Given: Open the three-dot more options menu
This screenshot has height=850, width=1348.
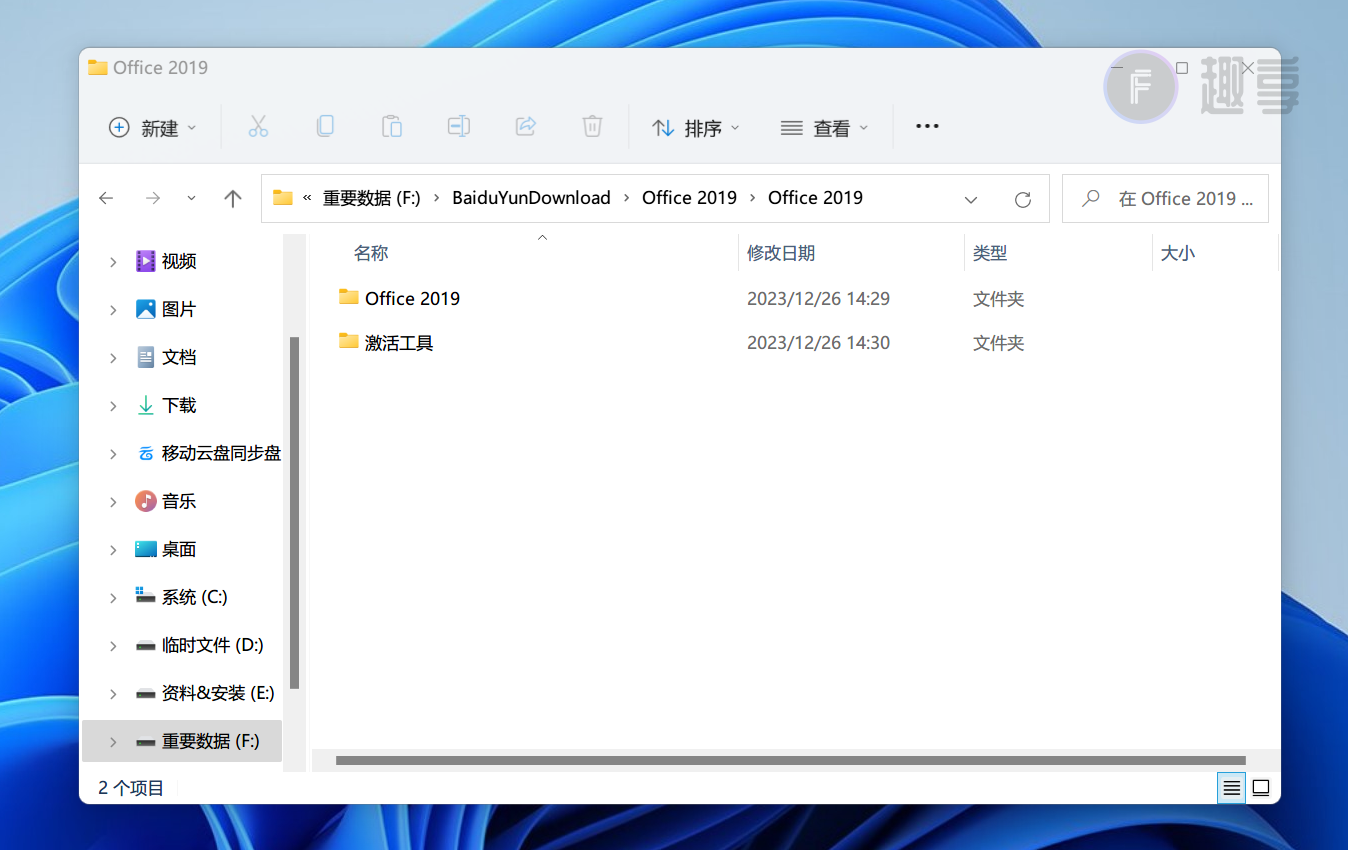Looking at the screenshot, I should (x=927, y=127).
